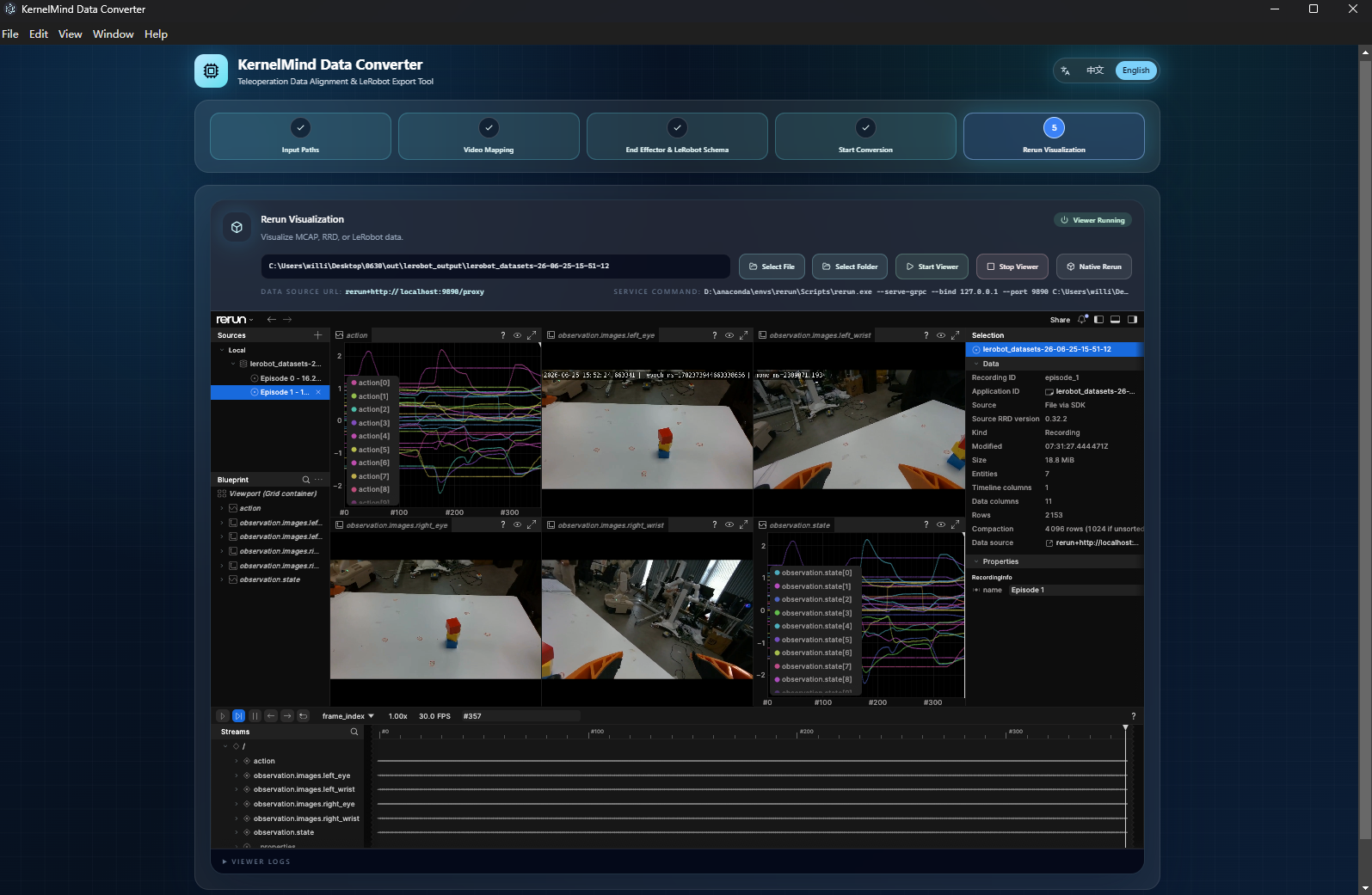Click the Share button in Rerun

tap(1060, 320)
